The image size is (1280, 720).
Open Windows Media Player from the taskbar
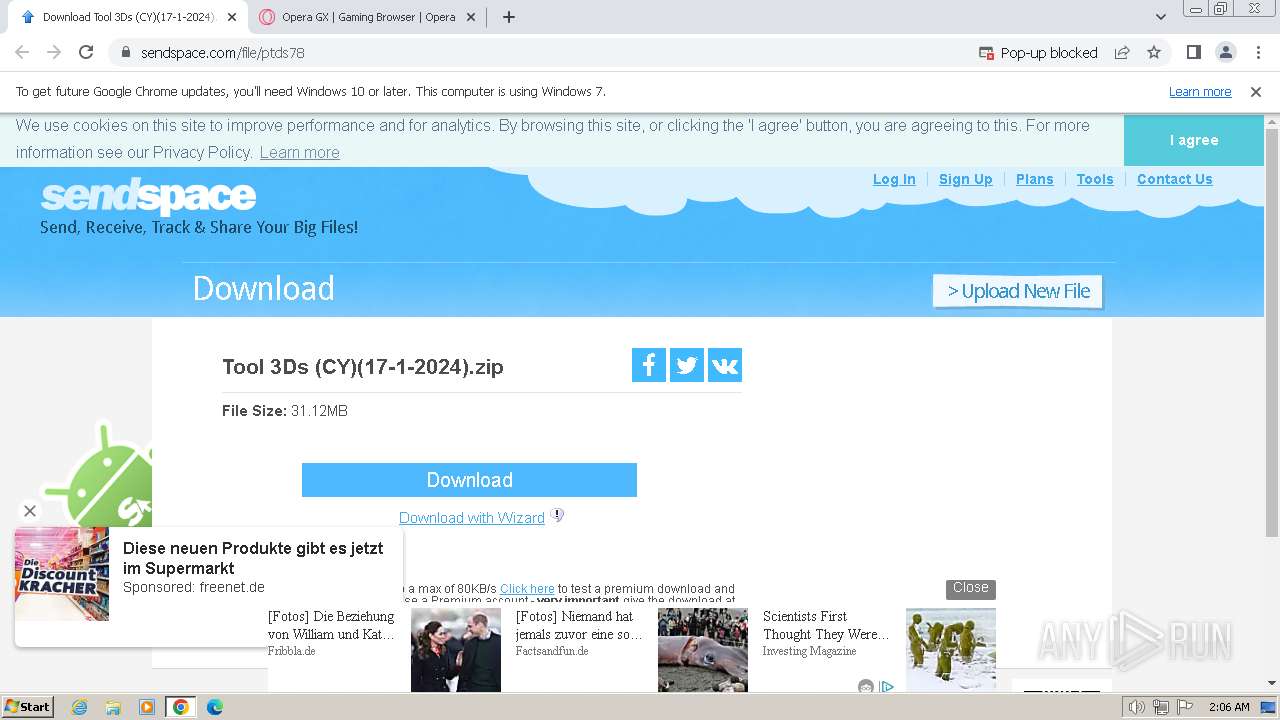(147, 707)
